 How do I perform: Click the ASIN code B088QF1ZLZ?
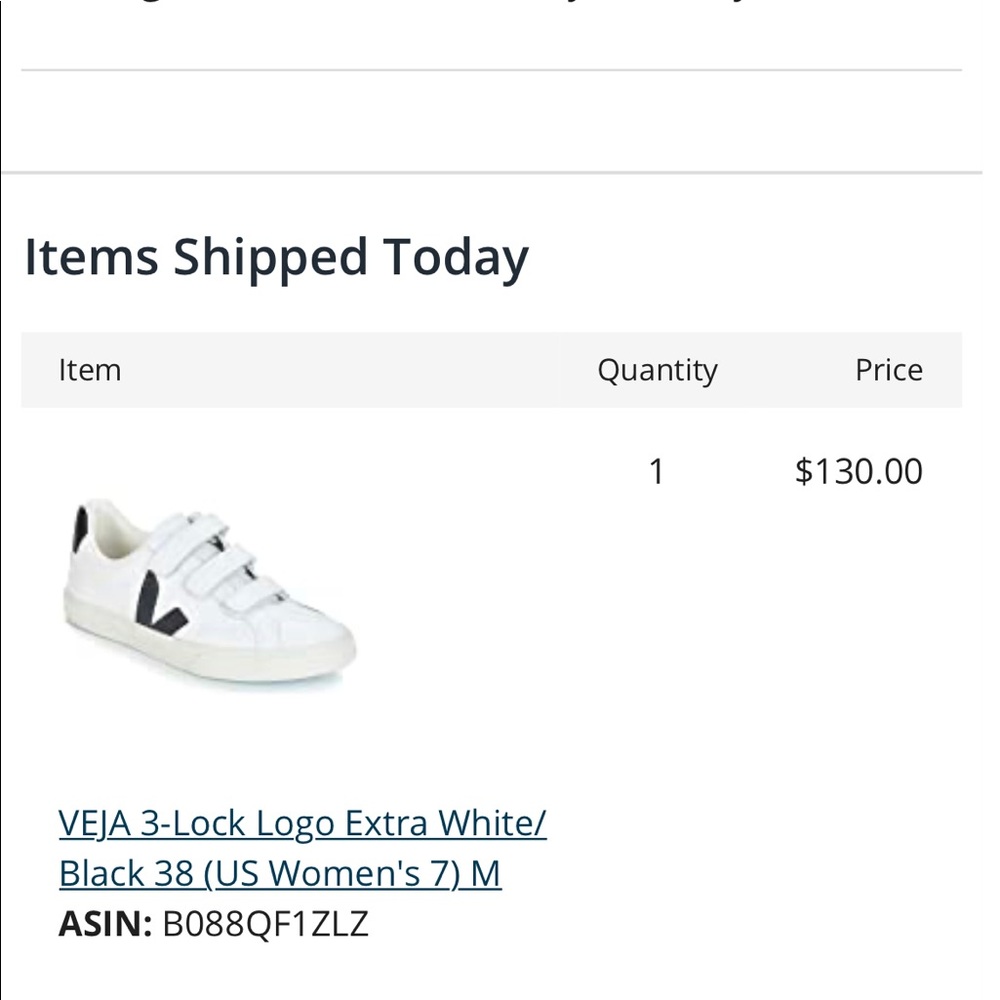(x=265, y=923)
